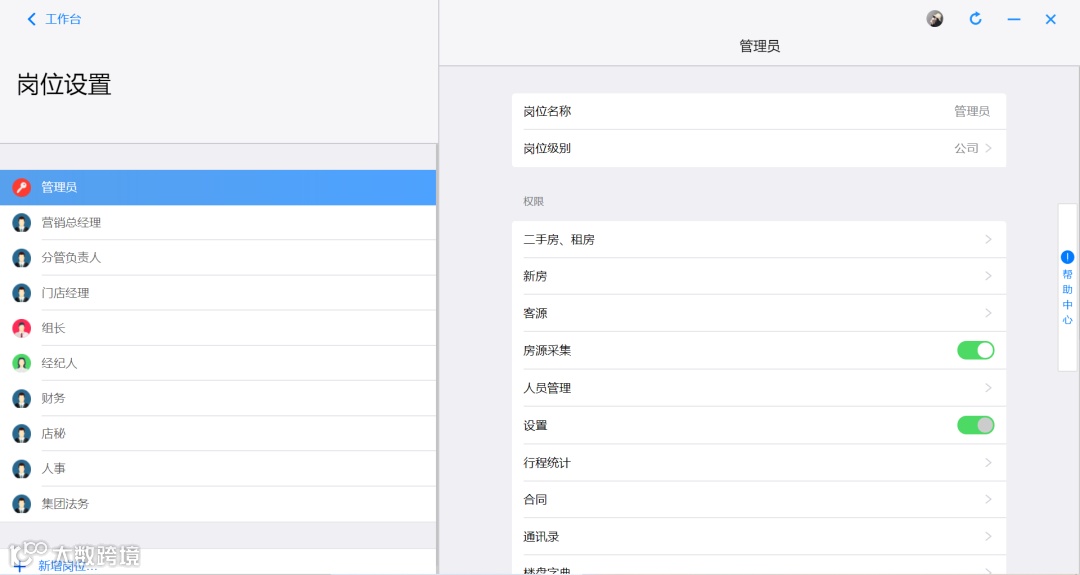The image size is (1080, 575).
Task: Click the green avatar icon of 经纪人
Action: click(22, 363)
